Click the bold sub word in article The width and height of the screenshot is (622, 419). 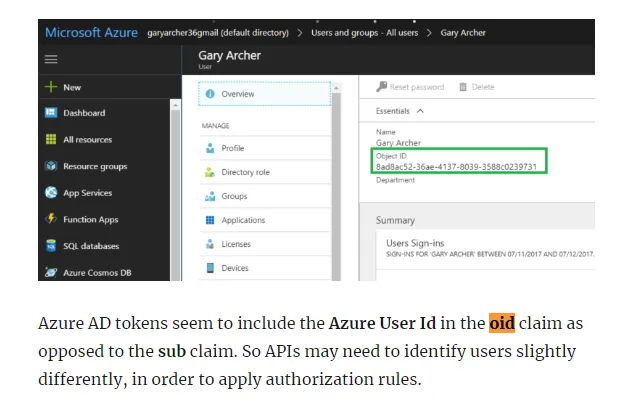point(172,351)
